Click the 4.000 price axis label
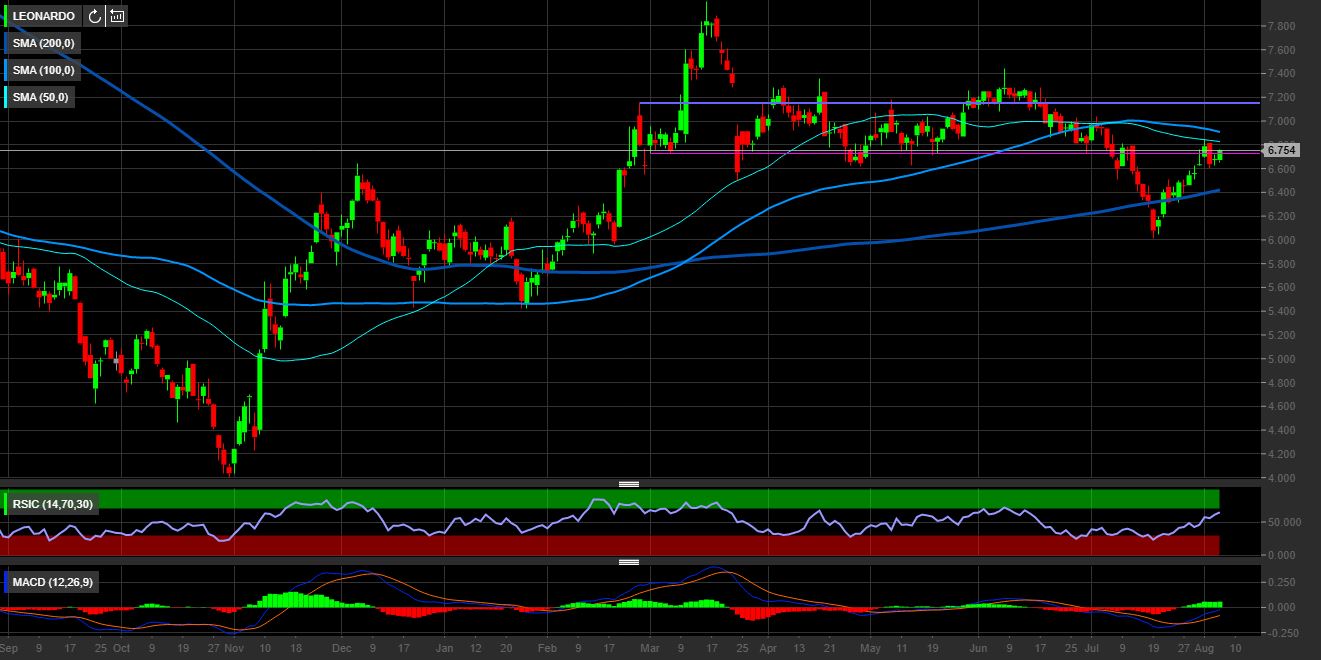1321x660 pixels. pyautogui.click(x=1281, y=478)
